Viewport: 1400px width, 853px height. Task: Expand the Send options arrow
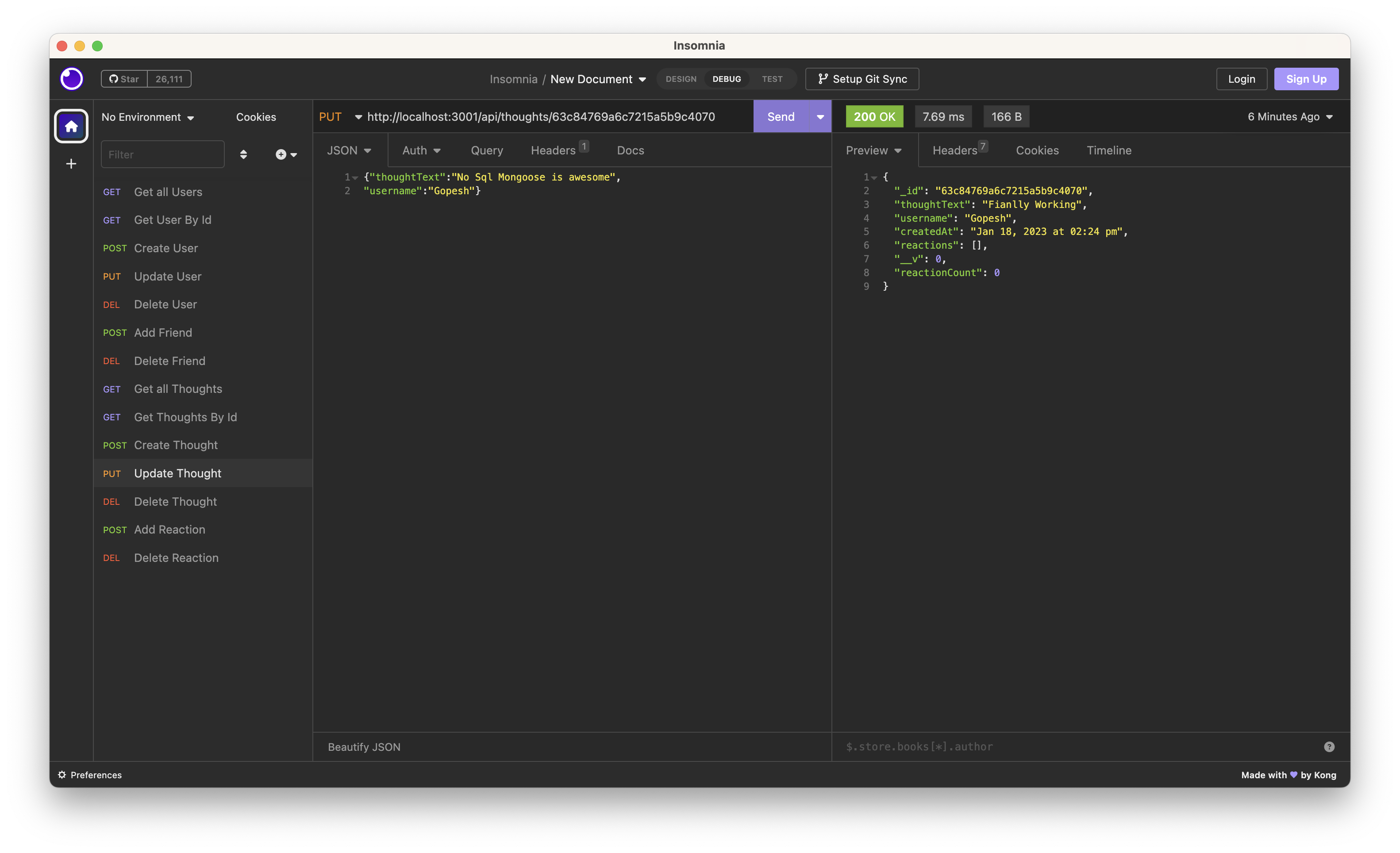coord(820,116)
